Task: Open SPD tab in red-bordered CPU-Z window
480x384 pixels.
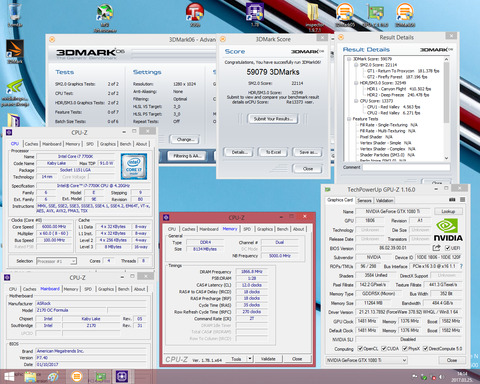Action: pyautogui.click(x=247, y=229)
